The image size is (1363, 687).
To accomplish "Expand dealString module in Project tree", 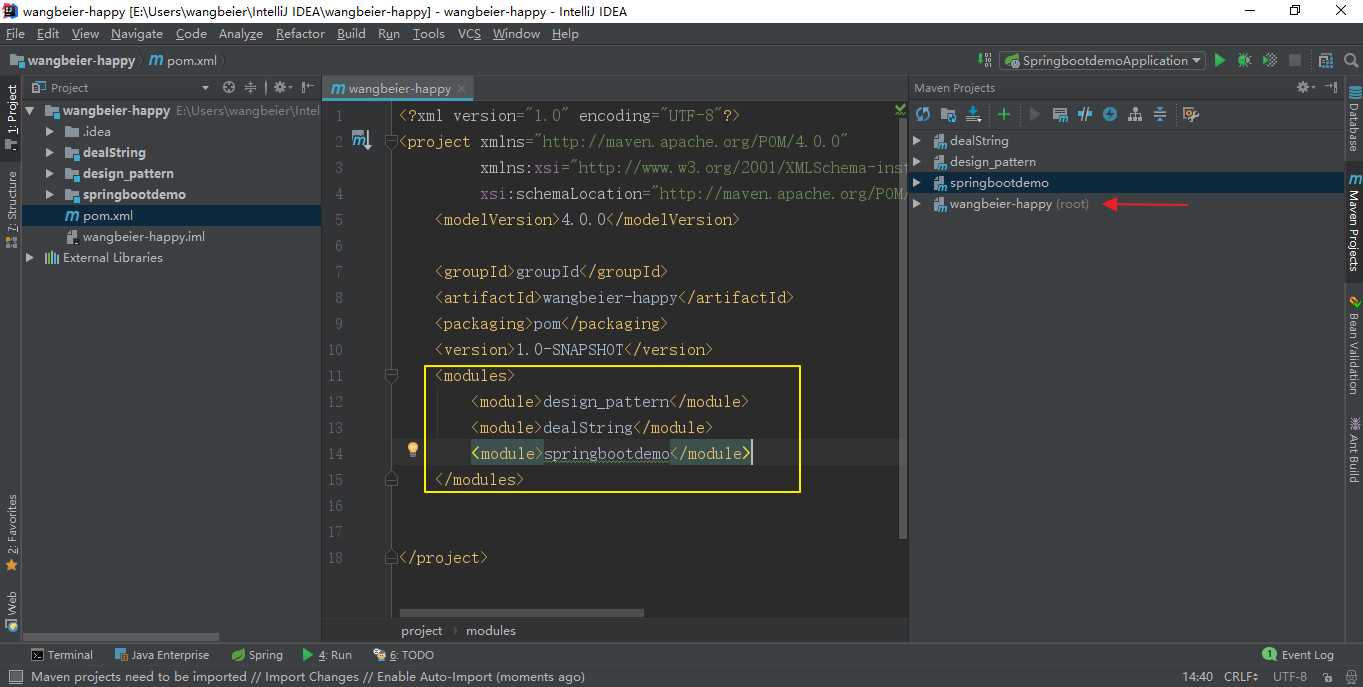I will click(x=50, y=153).
